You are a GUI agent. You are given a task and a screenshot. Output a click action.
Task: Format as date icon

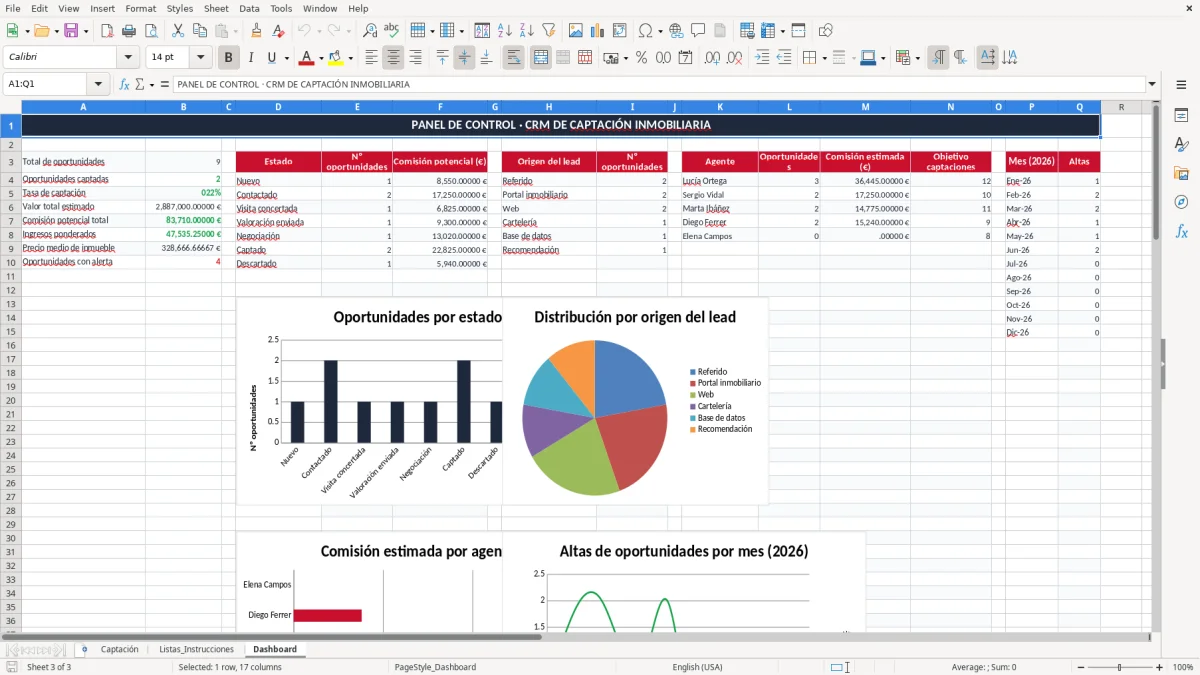(x=685, y=58)
